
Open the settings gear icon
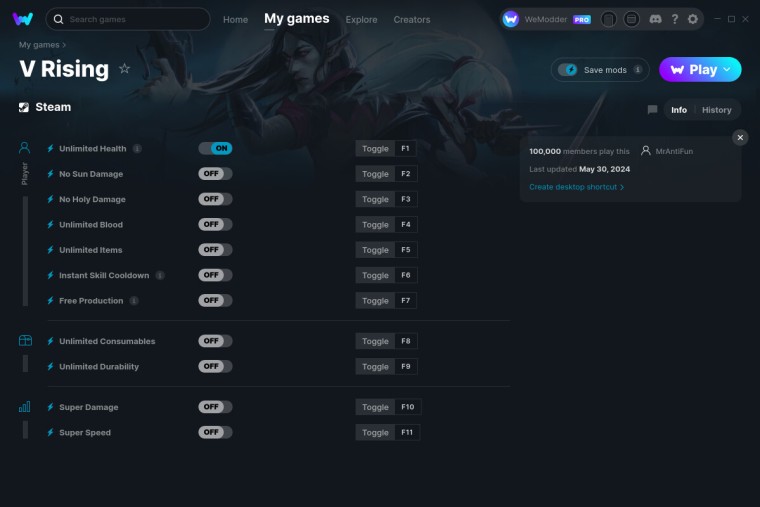coord(693,19)
